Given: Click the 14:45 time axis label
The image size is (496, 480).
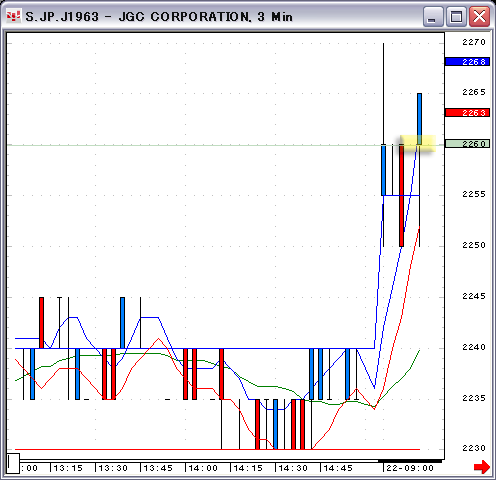Looking at the screenshot, I should (x=338, y=468).
